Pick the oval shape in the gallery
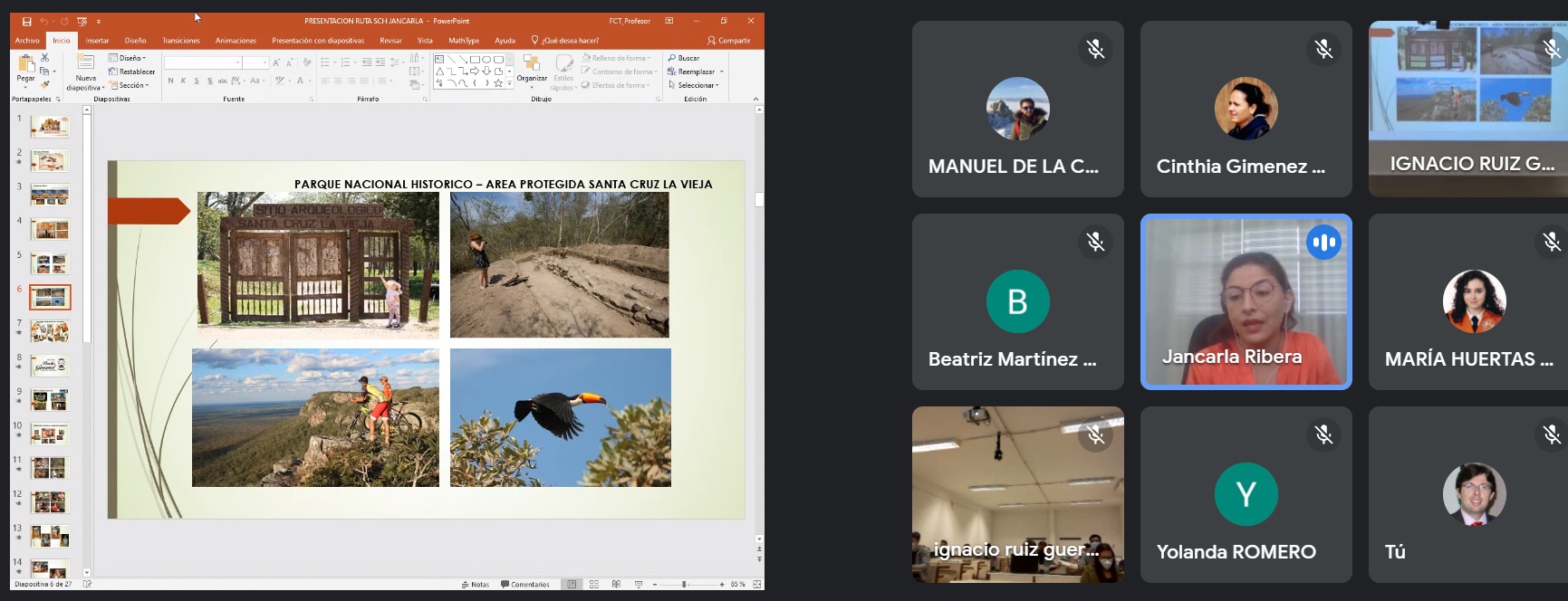 486,59
